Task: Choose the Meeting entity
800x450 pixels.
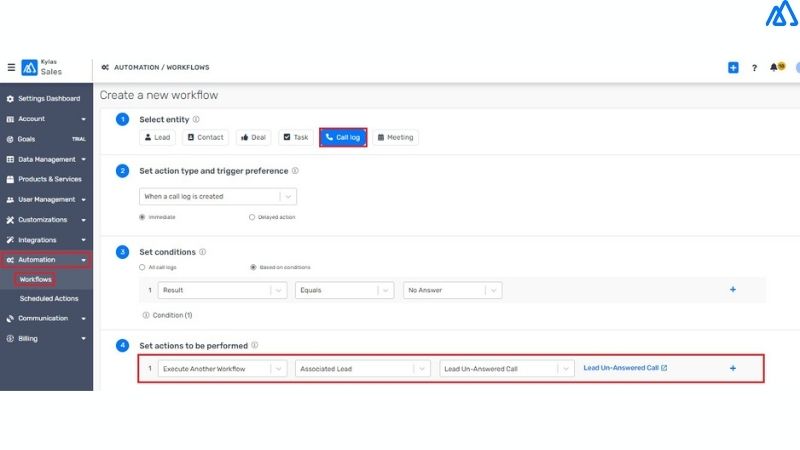Action: tap(396, 137)
